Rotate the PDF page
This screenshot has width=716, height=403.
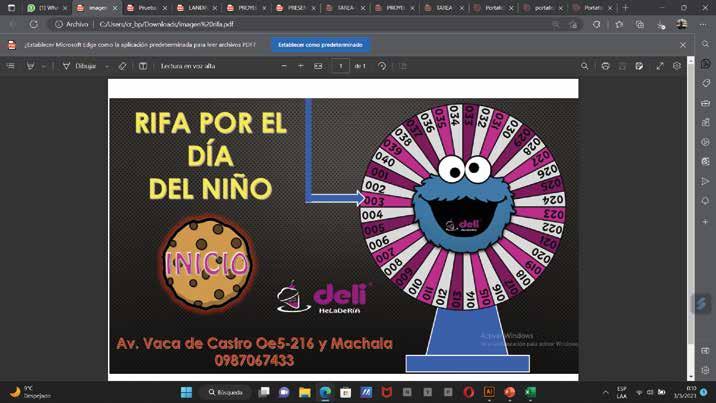coord(382,66)
